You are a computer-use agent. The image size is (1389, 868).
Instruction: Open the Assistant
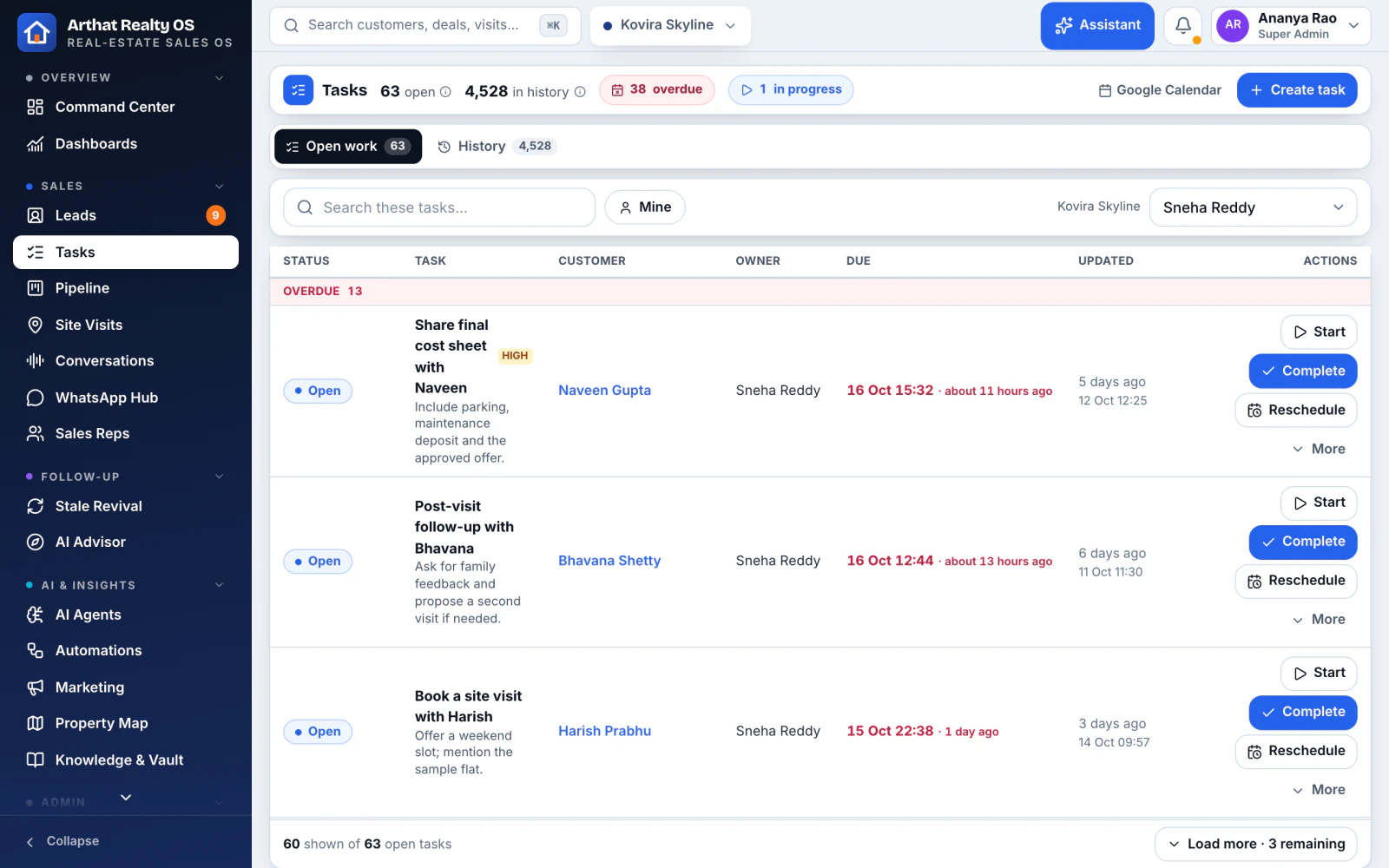tap(1097, 26)
